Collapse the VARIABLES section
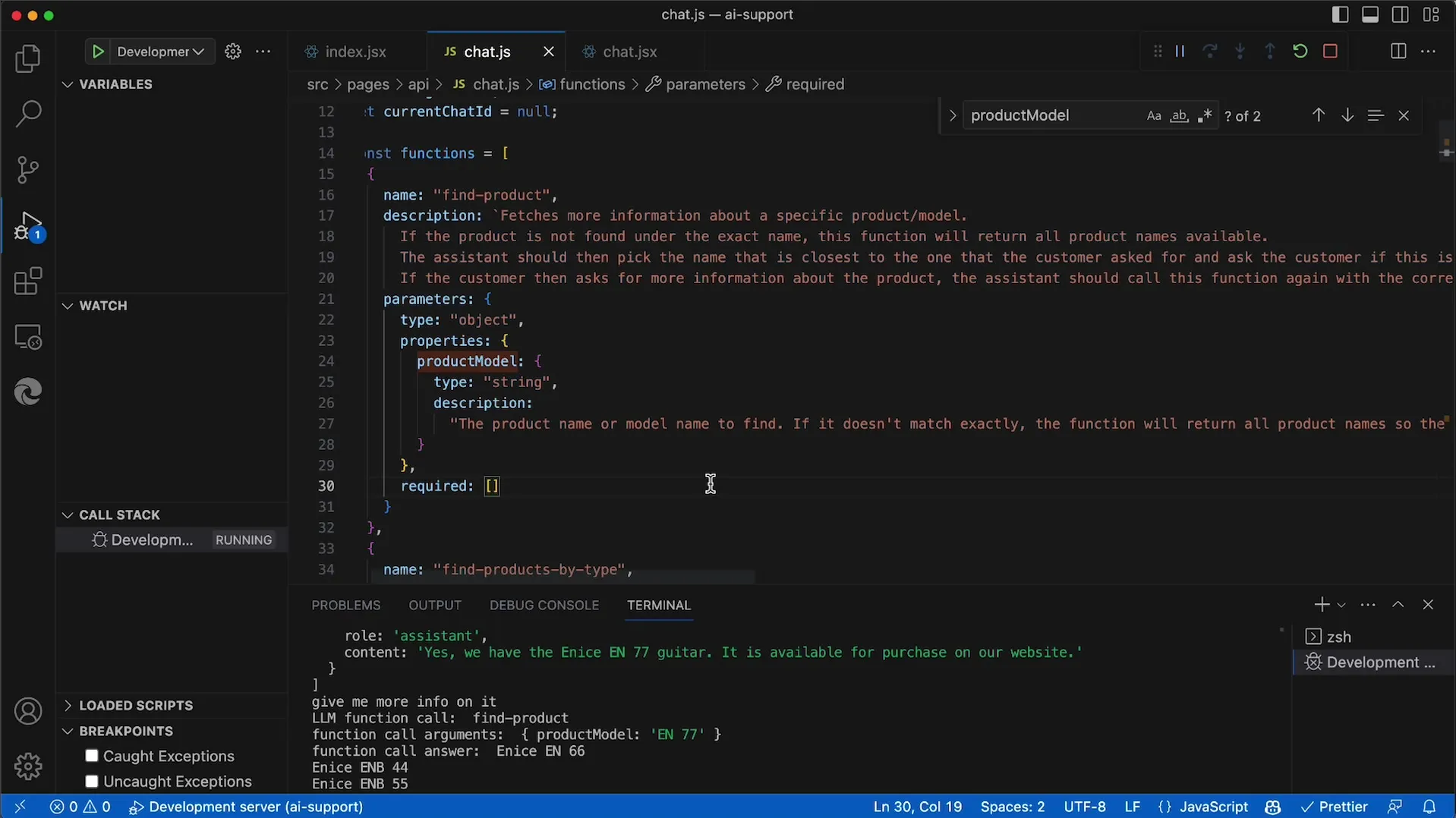This screenshot has width=1456, height=818. [68, 84]
